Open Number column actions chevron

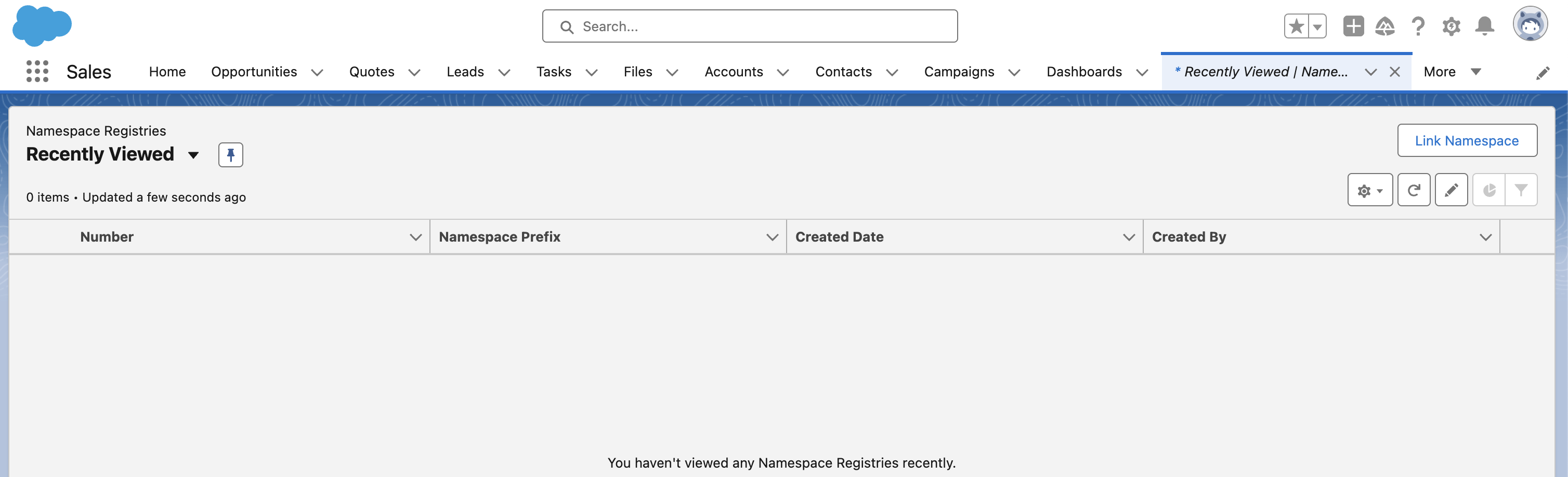[416, 237]
